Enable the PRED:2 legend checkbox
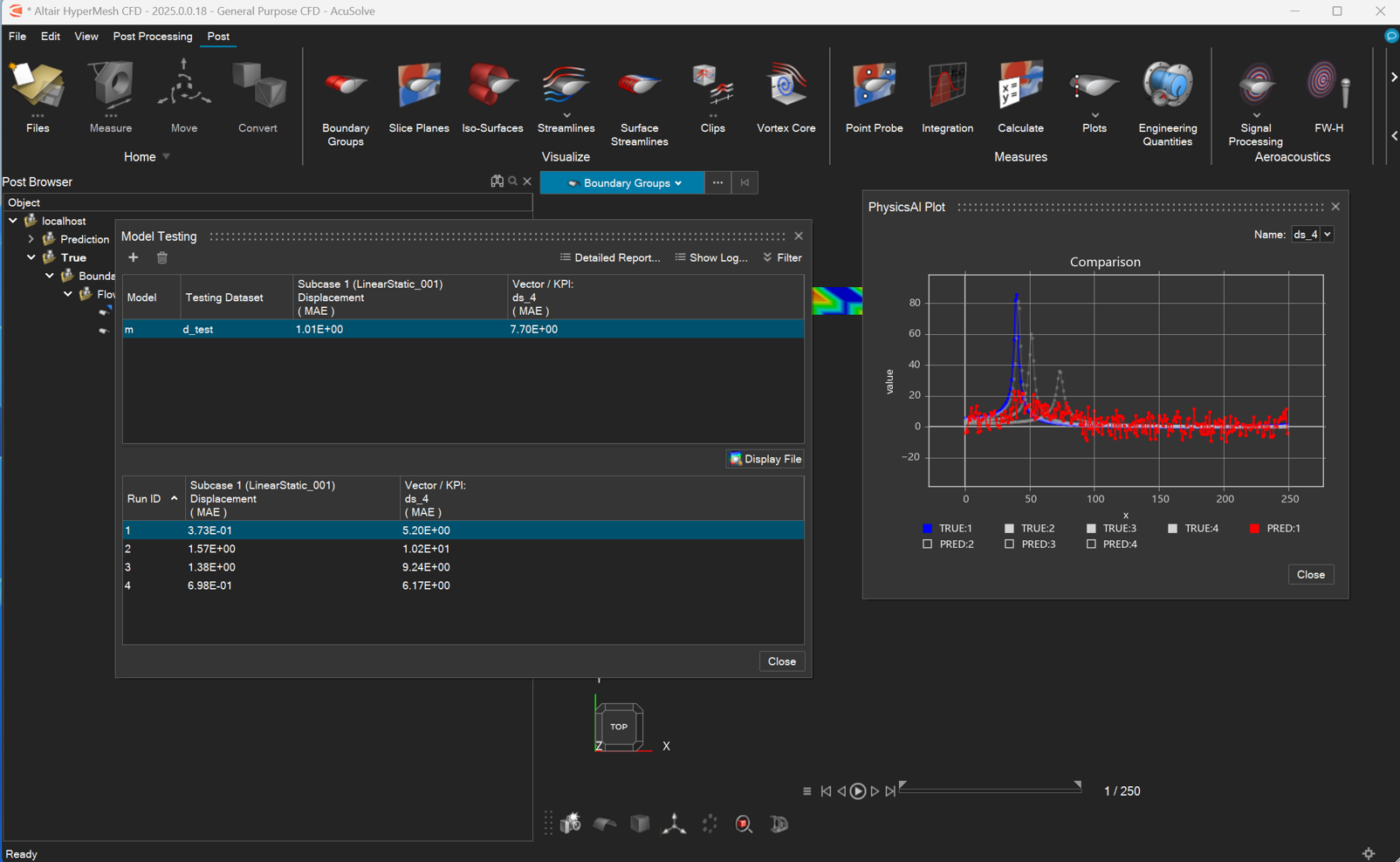This screenshot has width=1400, height=862. point(927,544)
